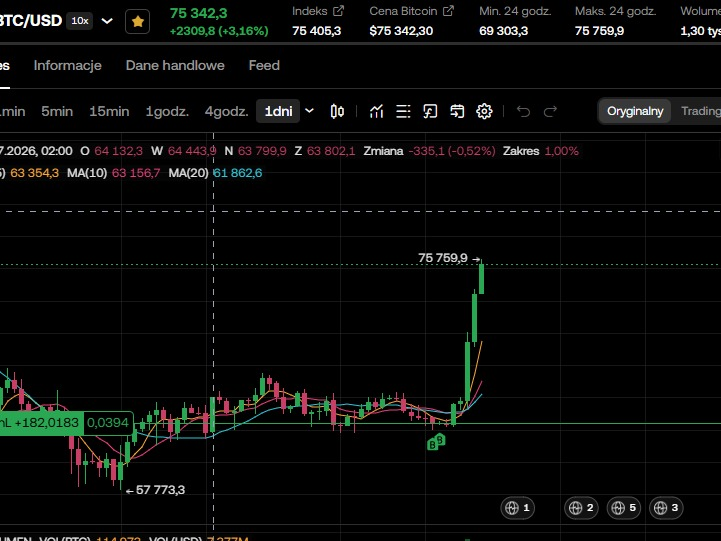
Task: Click the drawing tools icon
Action: pos(430,111)
